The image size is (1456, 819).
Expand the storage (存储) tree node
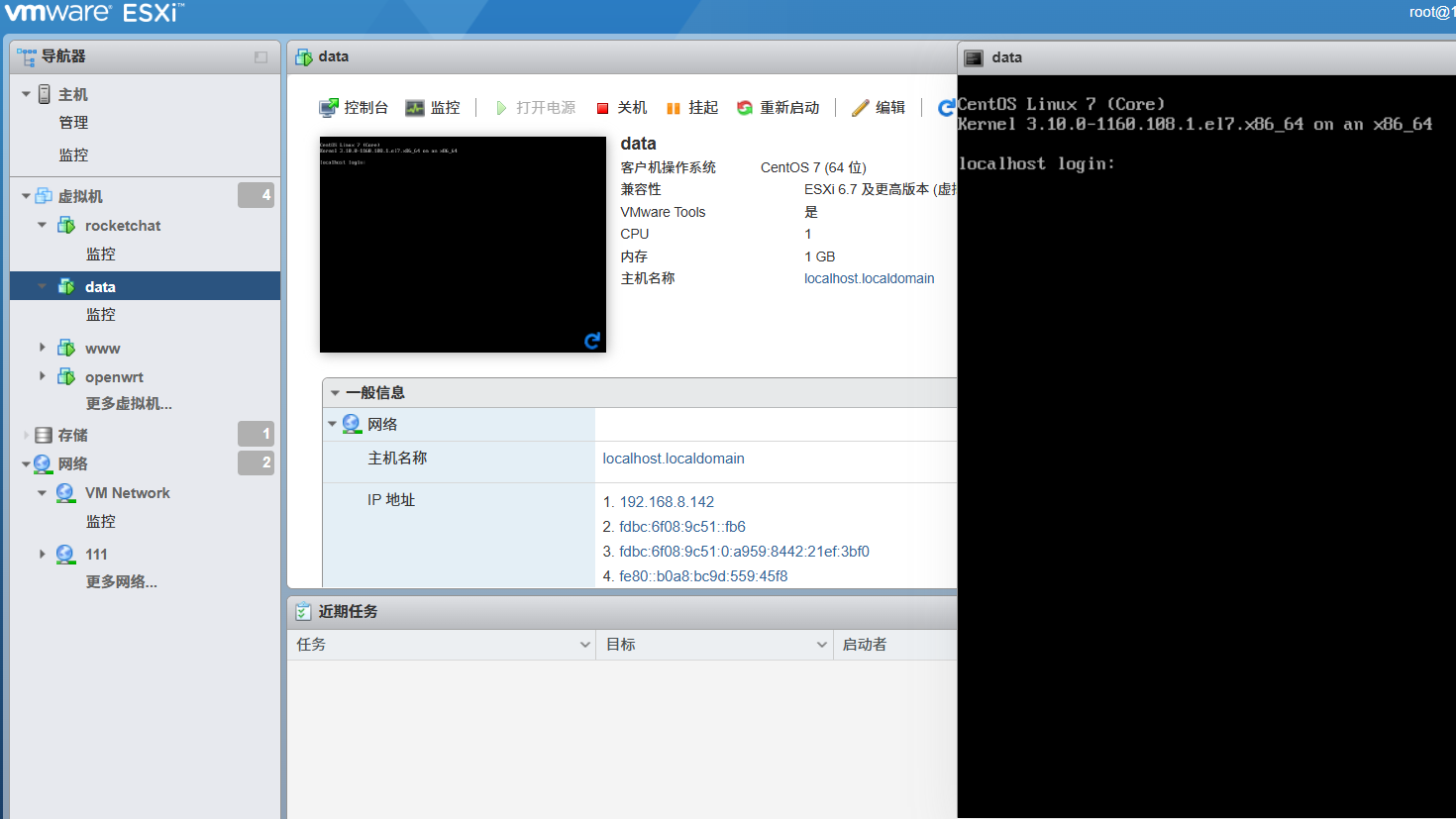tap(26, 435)
